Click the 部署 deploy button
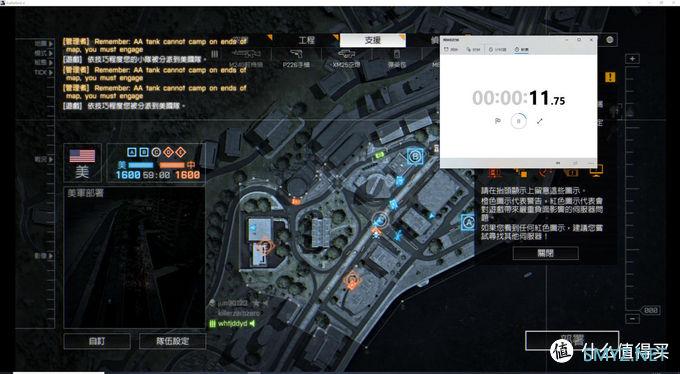680x374 pixels. pos(572,340)
